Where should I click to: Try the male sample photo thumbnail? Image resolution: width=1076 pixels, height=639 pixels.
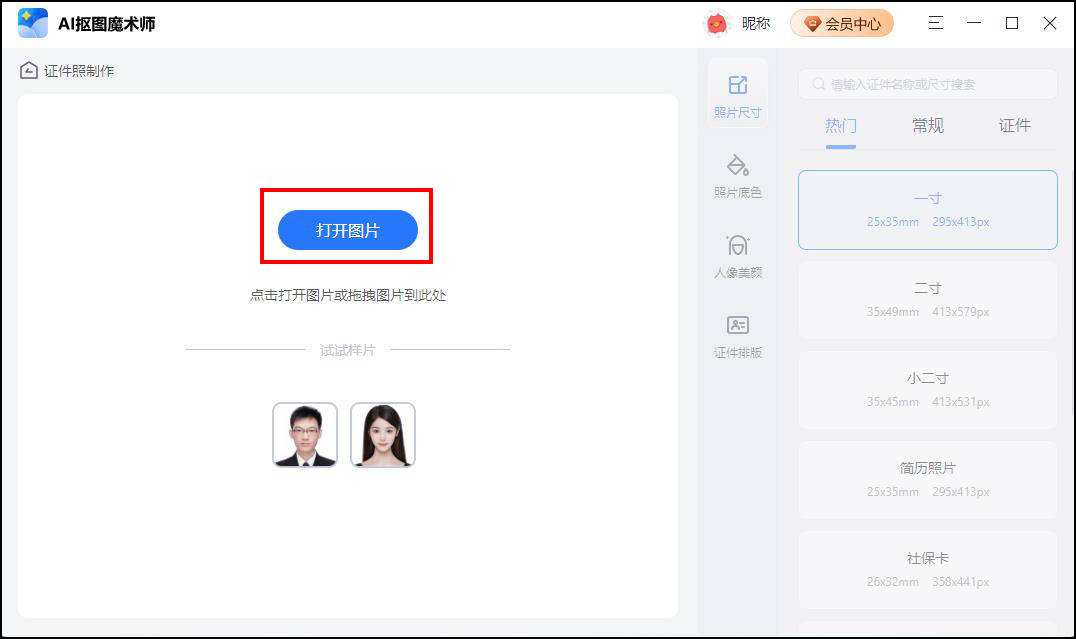coord(305,434)
